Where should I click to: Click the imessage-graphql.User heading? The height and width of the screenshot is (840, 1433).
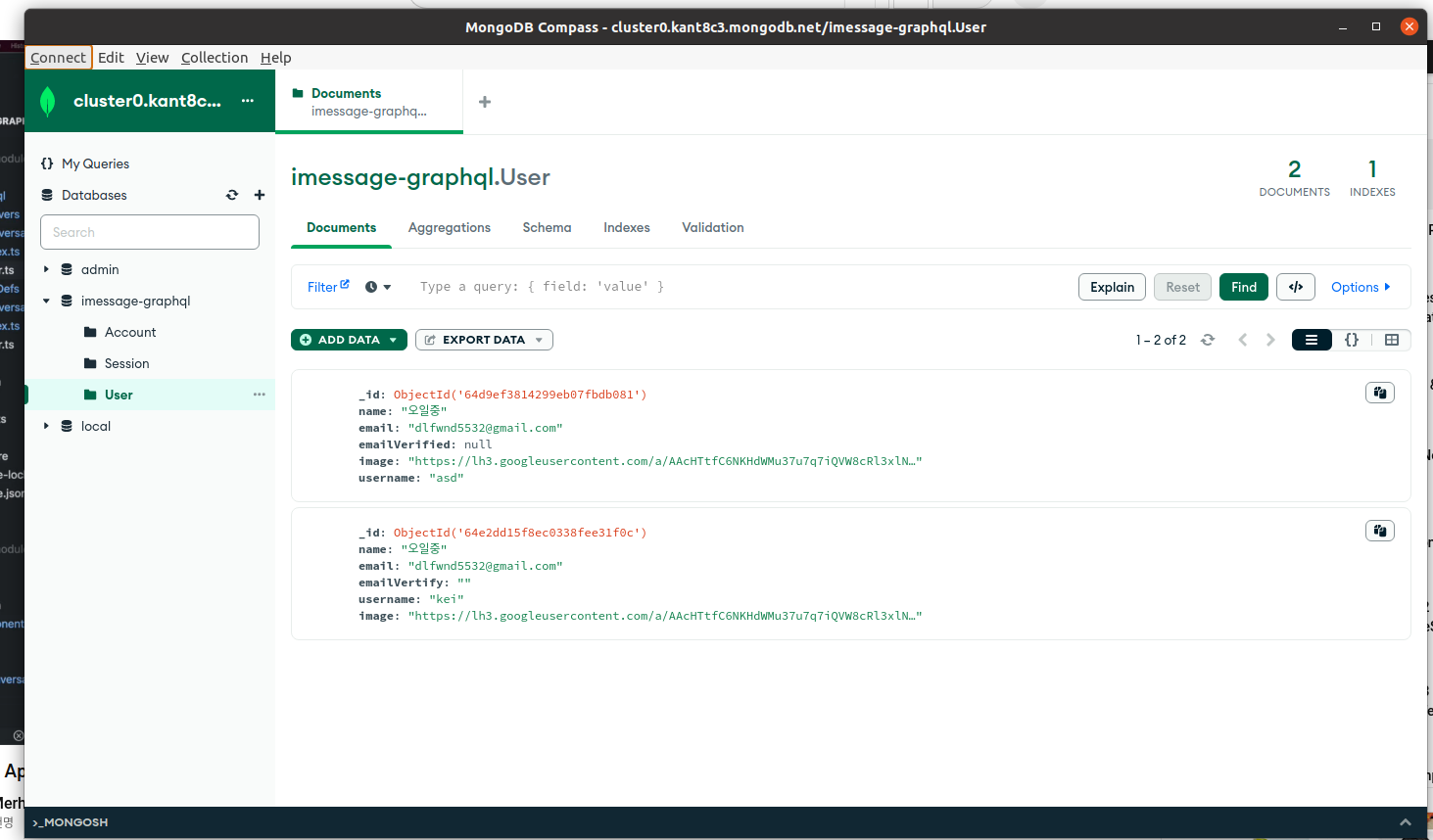420,177
